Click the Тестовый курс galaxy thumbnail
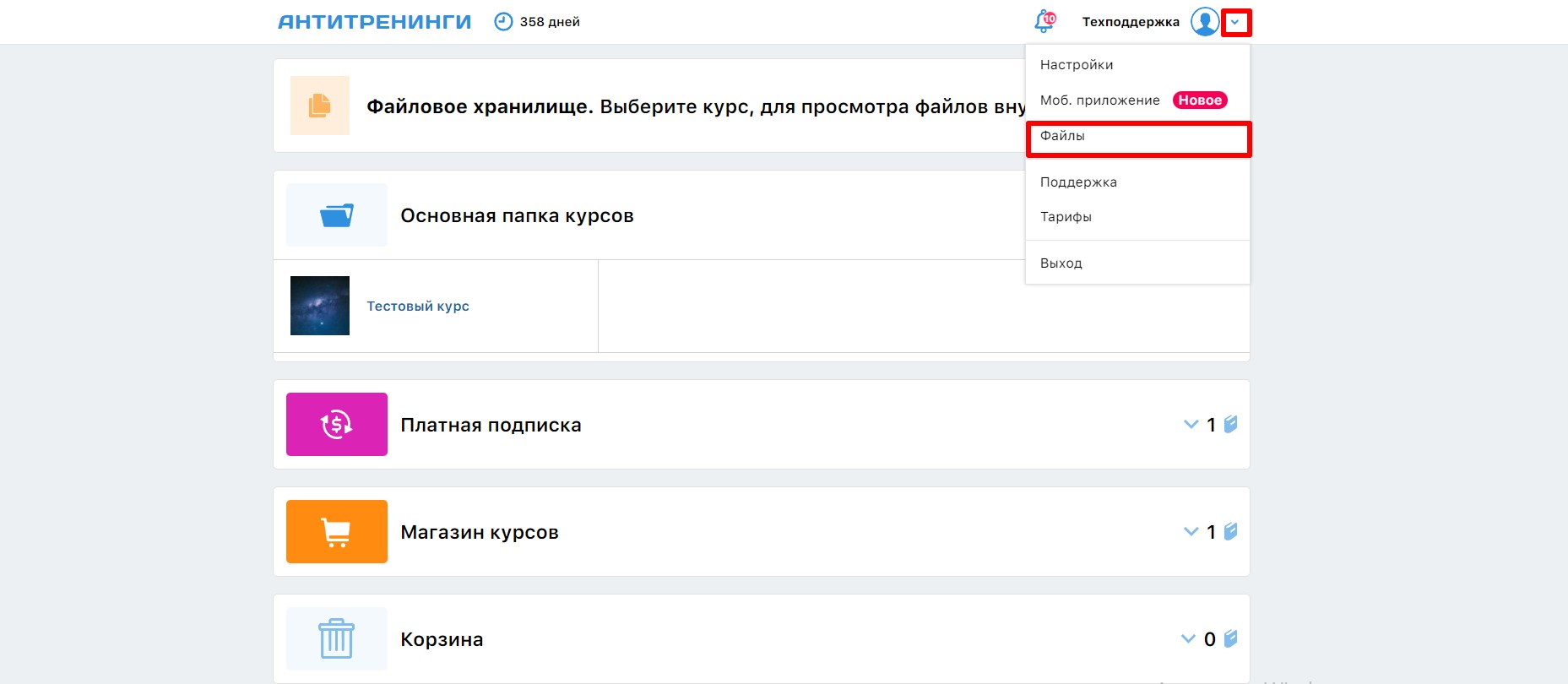 (319, 306)
